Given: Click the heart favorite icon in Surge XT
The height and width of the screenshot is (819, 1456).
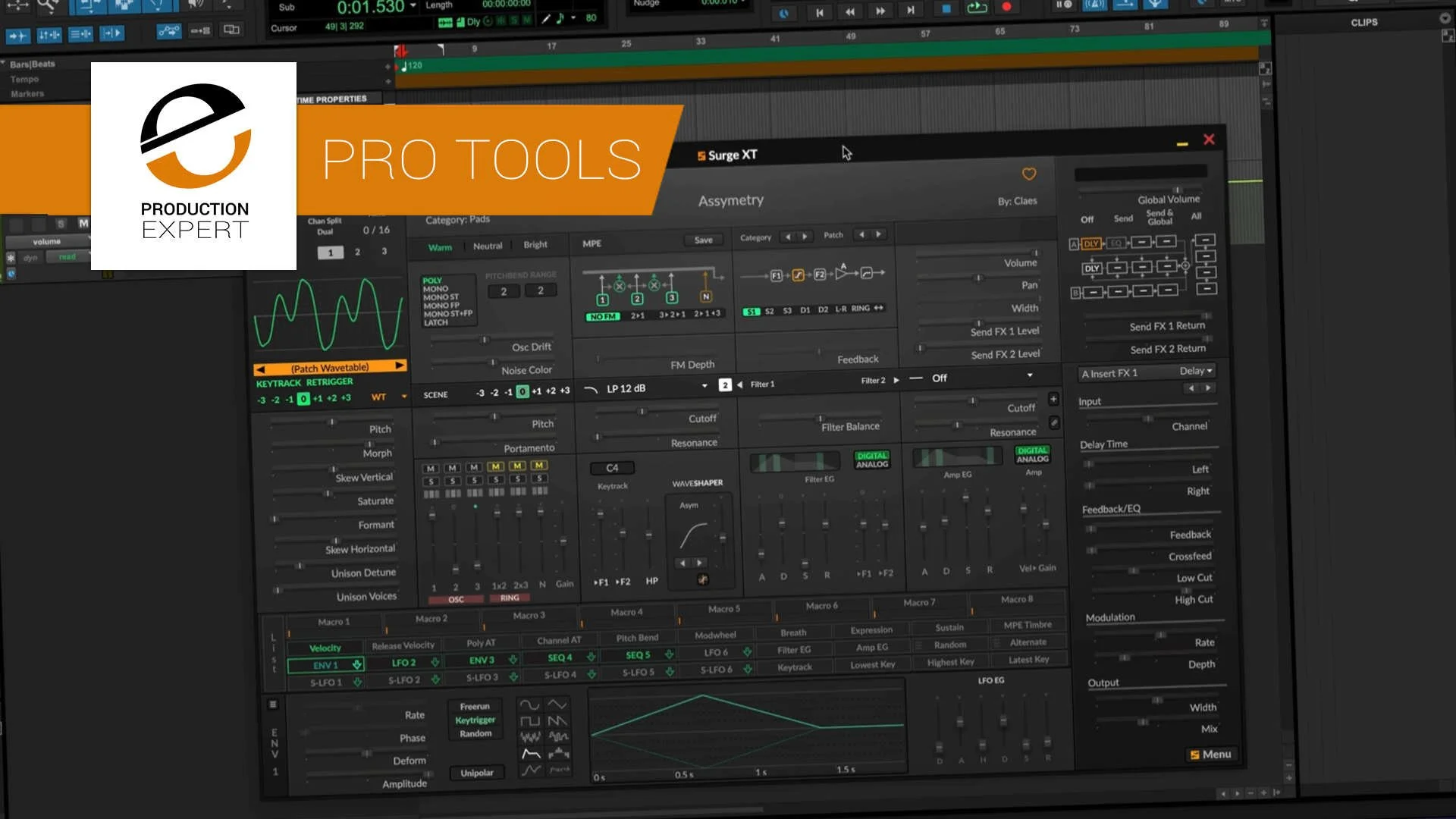Looking at the screenshot, I should click(1029, 174).
